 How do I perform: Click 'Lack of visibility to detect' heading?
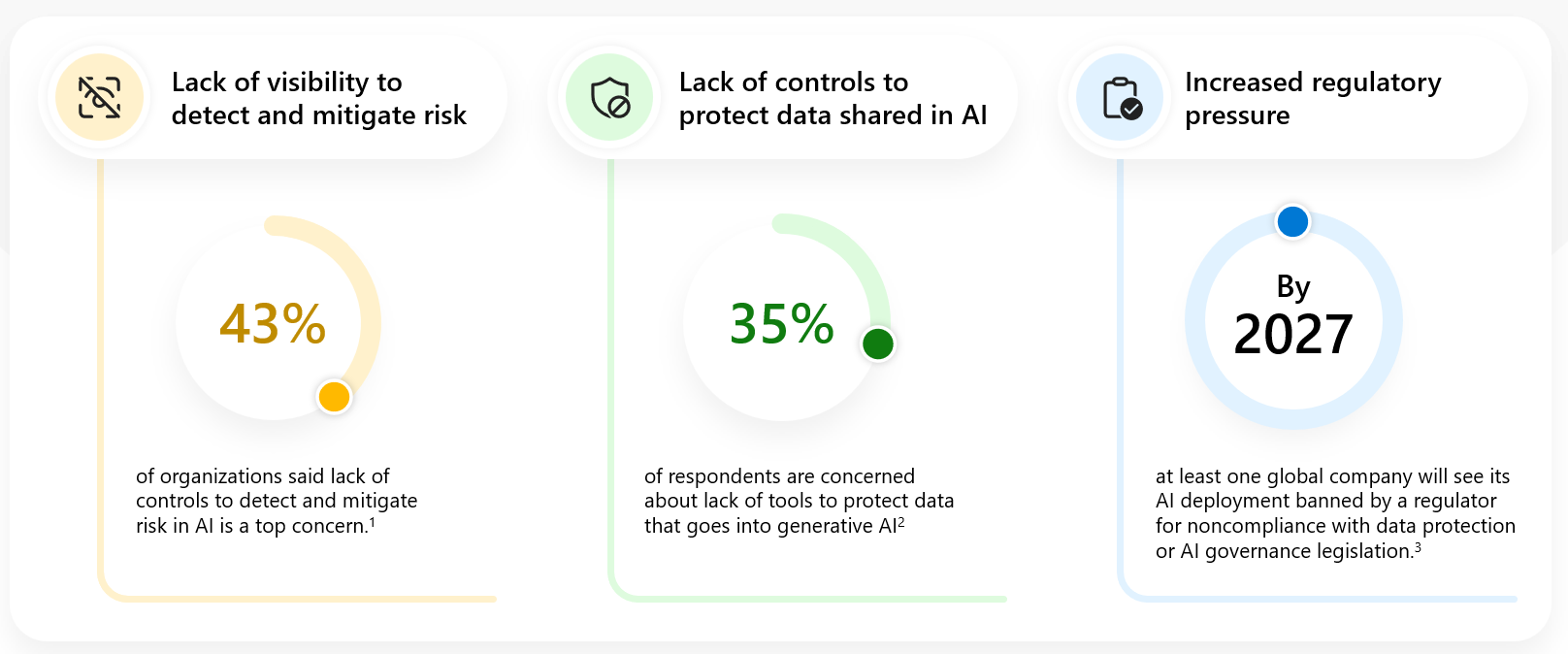click(319, 98)
